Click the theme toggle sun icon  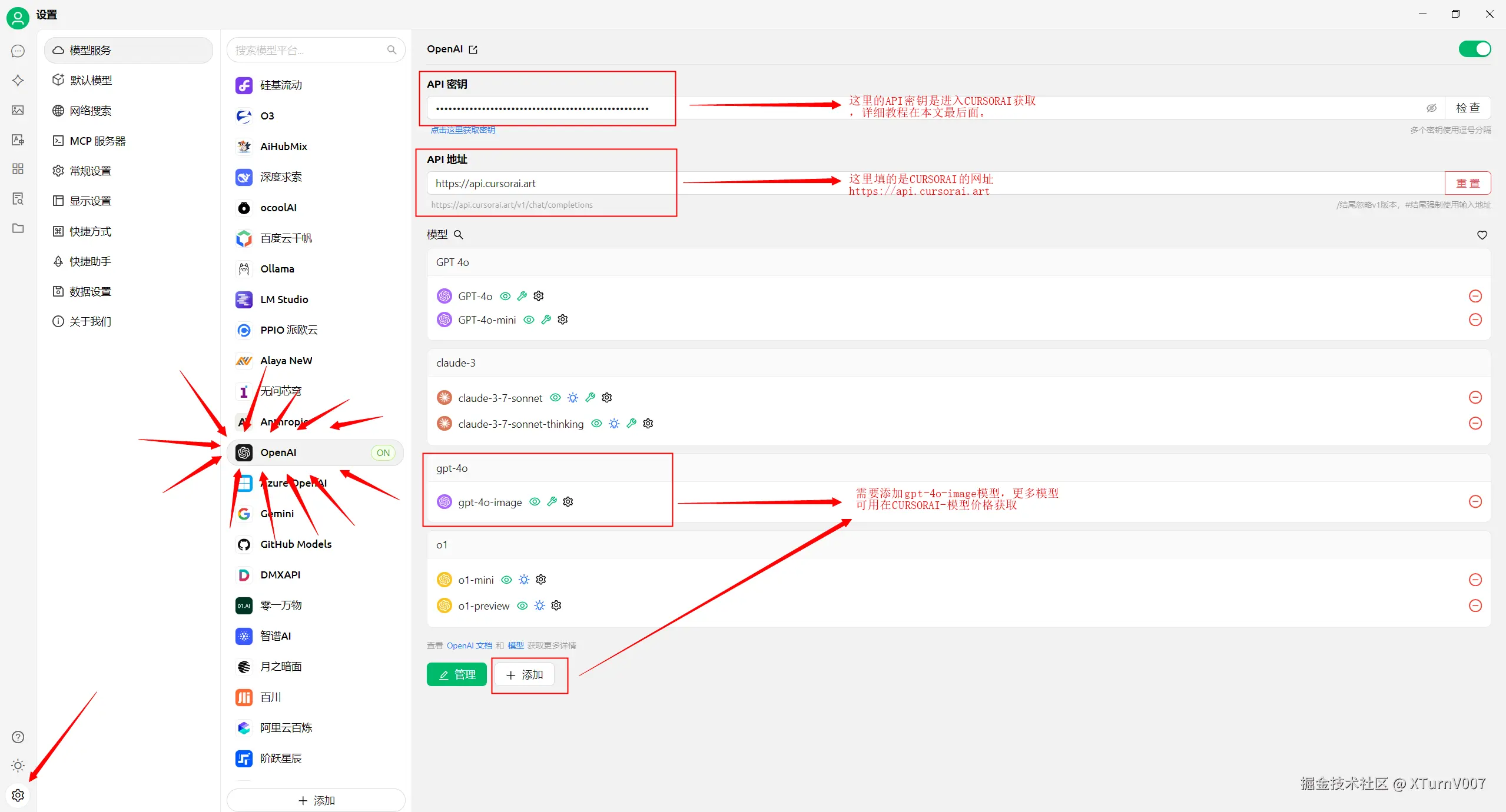point(18,766)
